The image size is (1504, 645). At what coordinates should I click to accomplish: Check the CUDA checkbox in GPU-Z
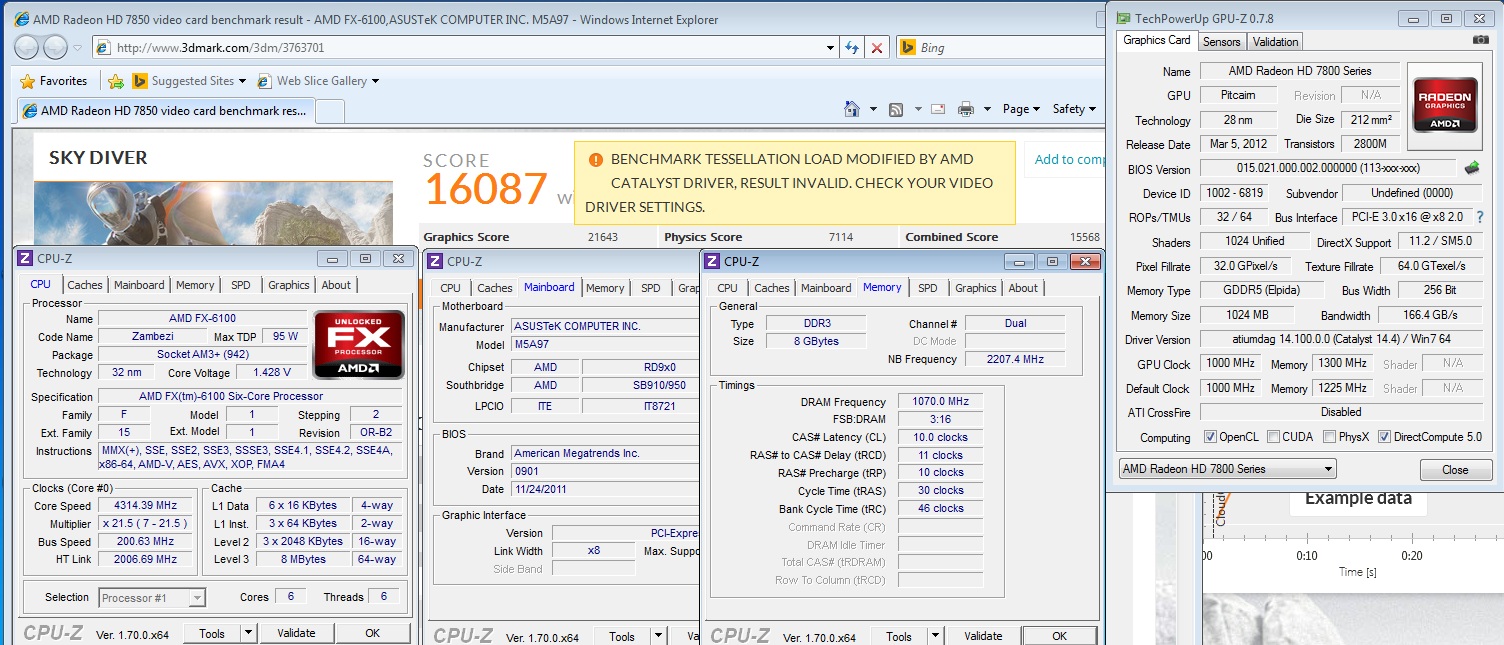pos(1273,437)
